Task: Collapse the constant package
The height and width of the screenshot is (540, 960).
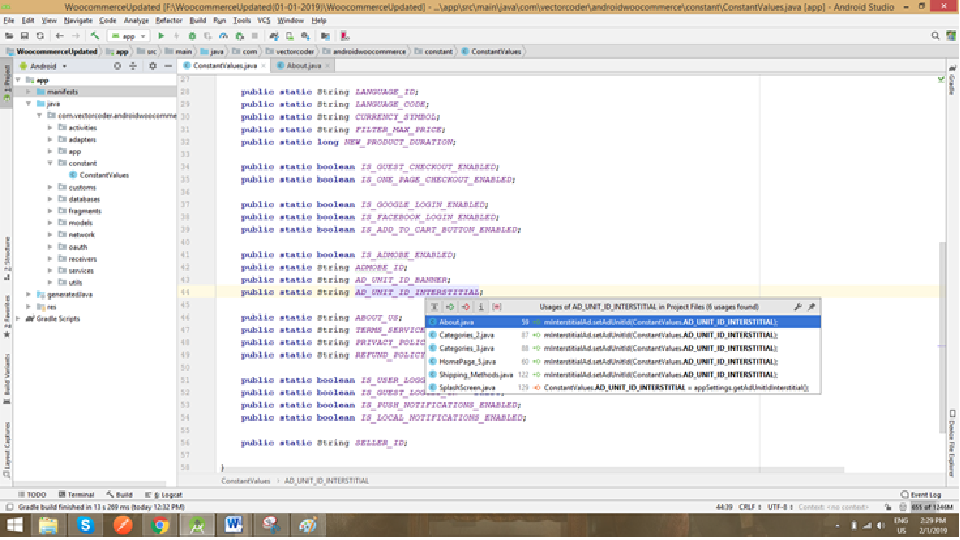Action: tap(50, 163)
